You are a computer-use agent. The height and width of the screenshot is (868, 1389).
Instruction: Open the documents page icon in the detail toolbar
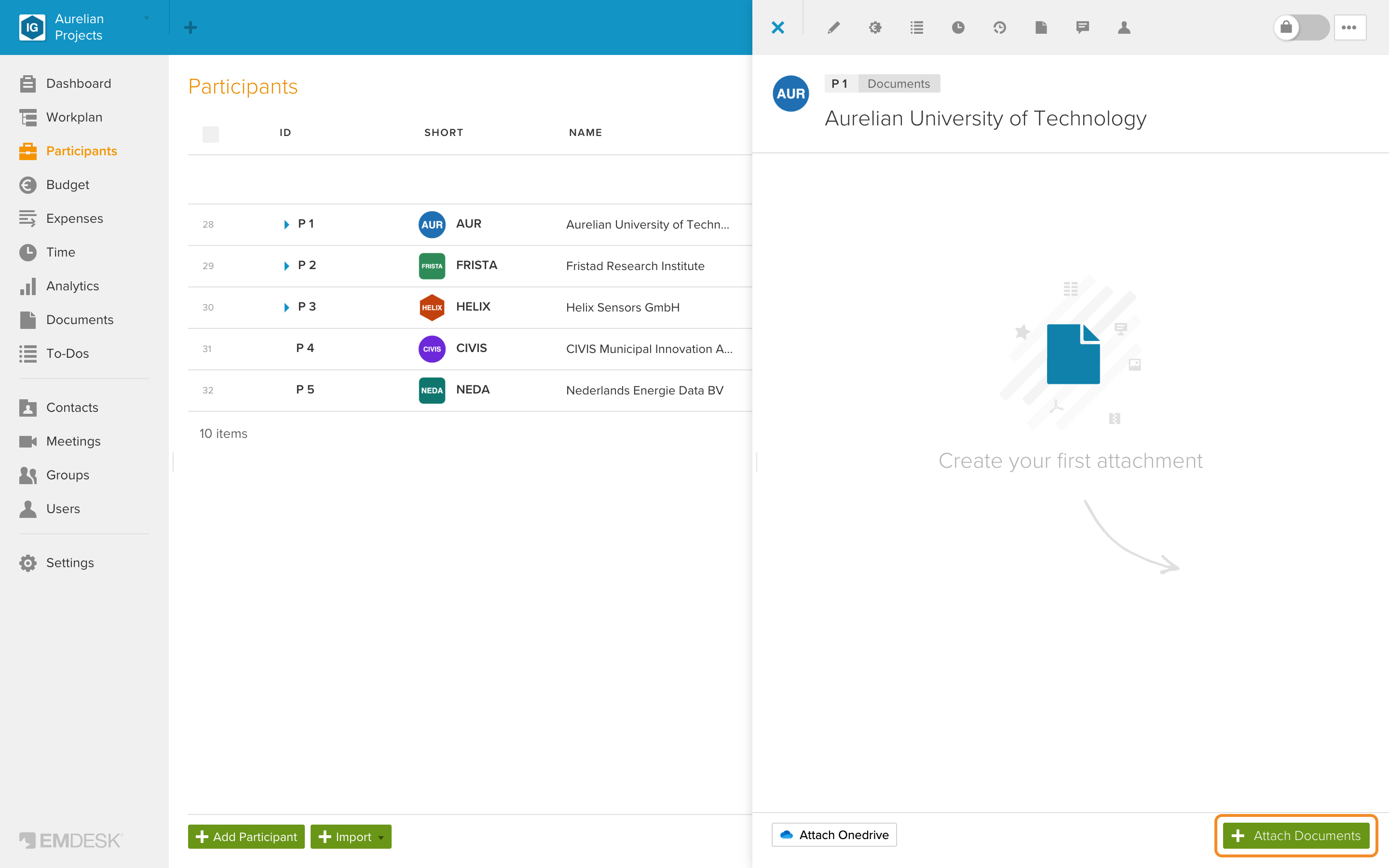click(1041, 27)
